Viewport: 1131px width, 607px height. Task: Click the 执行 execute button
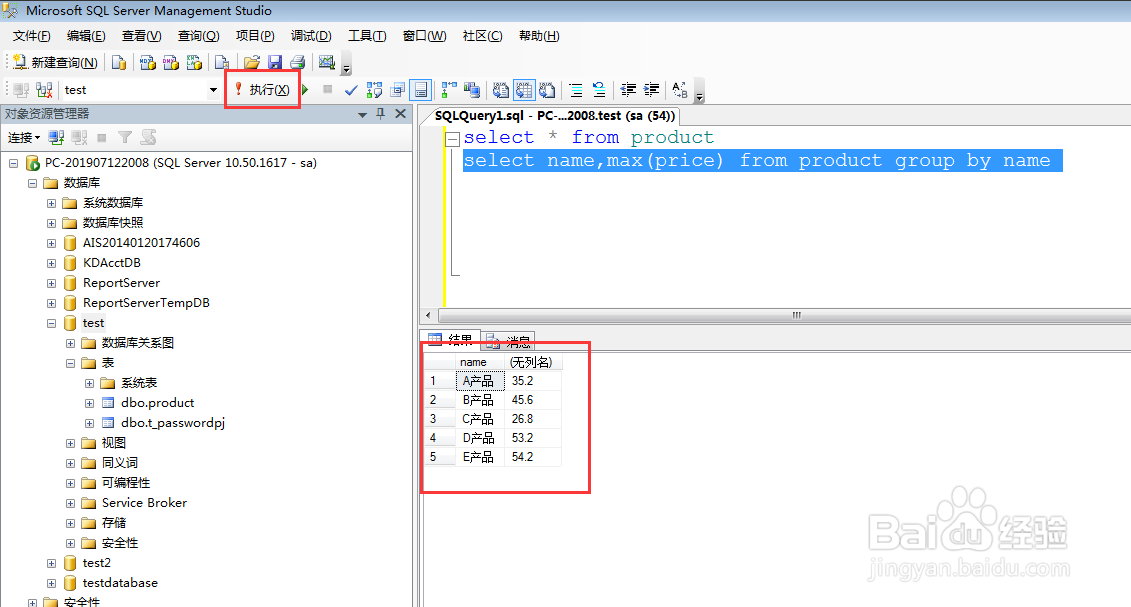coord(262,89)
